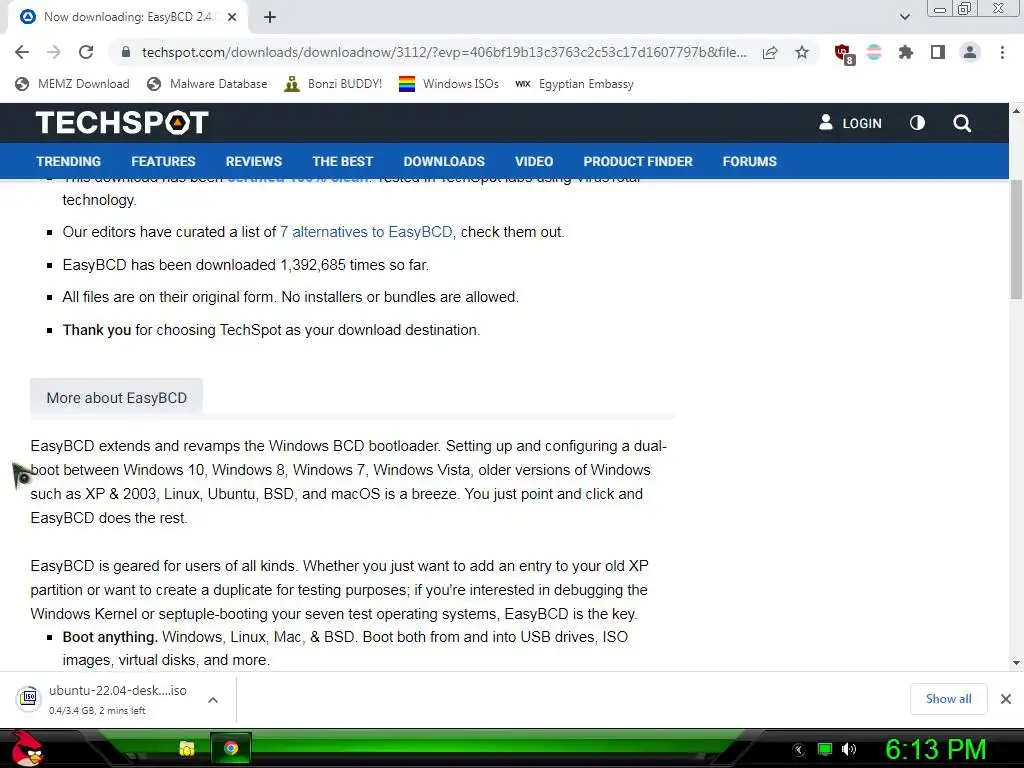The height and width of the screenshot is (768, 1024).
Task: Open the taskbar file explorer icon
Action: tap(187, 748)
